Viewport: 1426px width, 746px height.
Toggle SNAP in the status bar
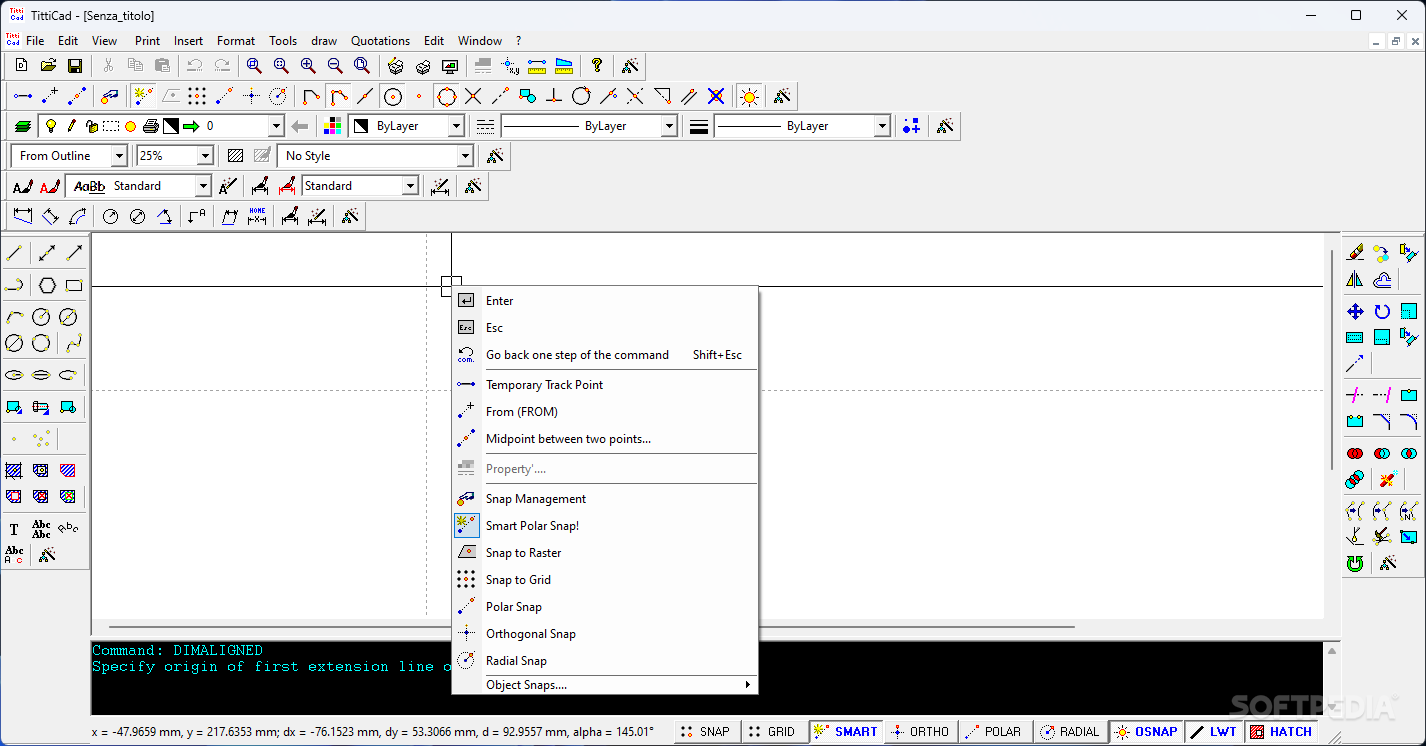coord(705,732)
